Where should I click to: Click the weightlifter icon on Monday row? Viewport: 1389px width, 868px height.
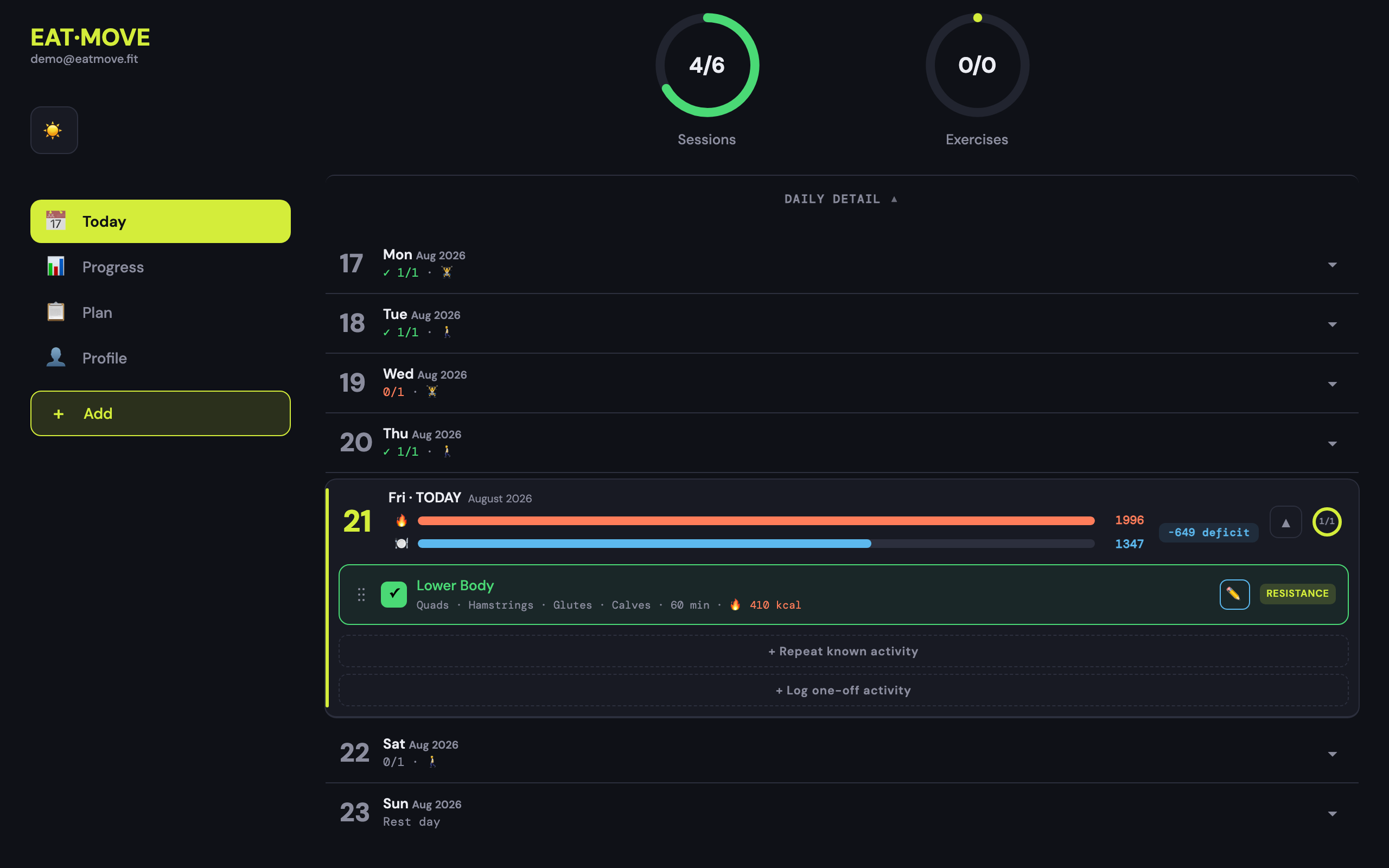(x=447, y=272)
